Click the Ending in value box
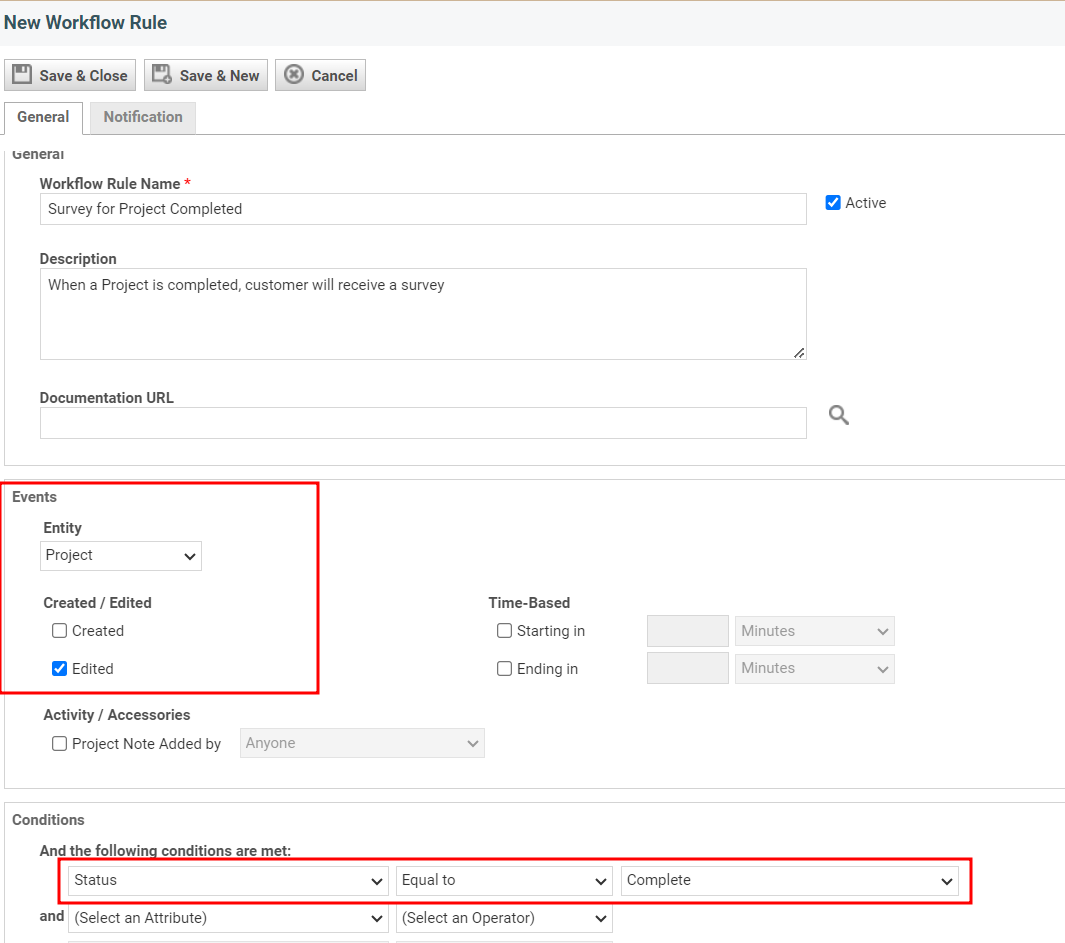1065x943 pixels. click(688, 669)
